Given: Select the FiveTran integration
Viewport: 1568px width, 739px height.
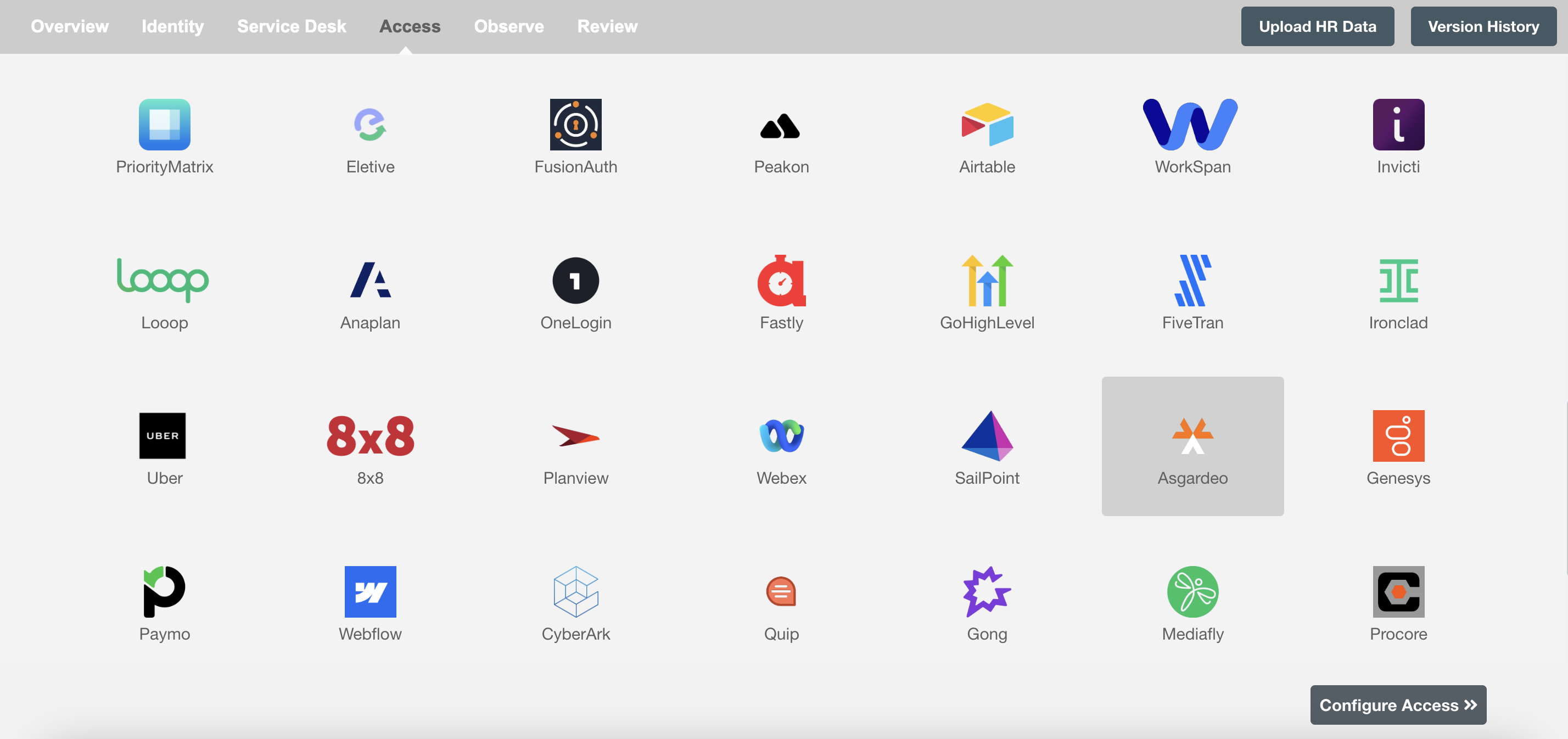Looking at the screenshot, I should [1193, 290].
